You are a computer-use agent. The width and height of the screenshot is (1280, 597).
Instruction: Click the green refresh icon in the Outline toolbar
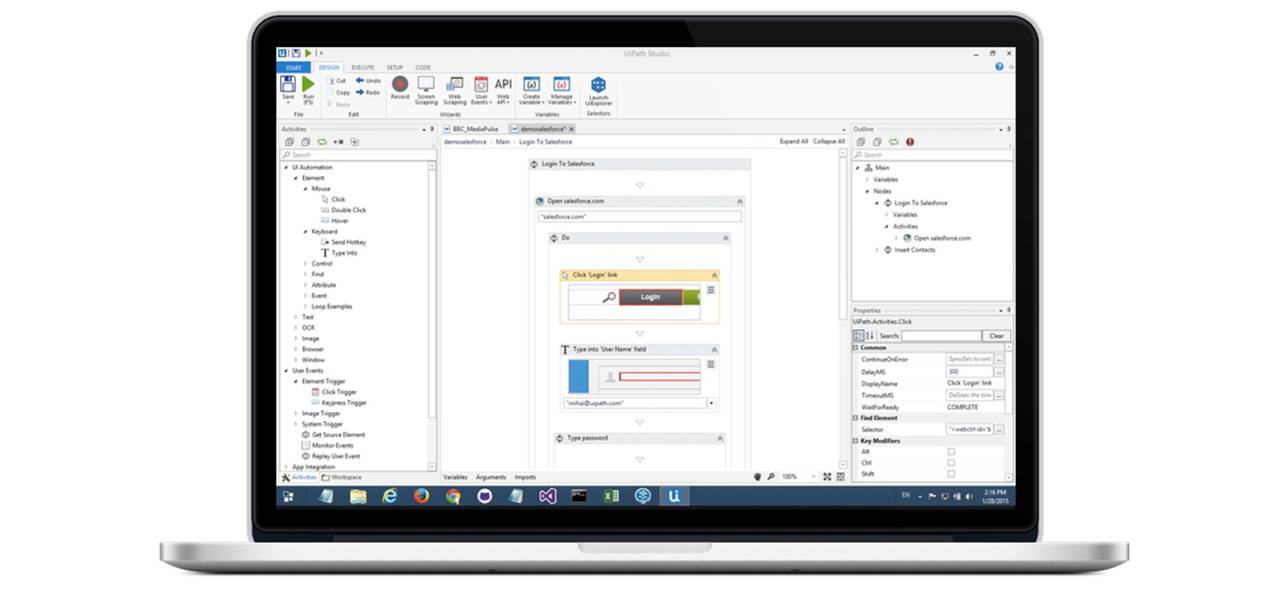(894, 142)
